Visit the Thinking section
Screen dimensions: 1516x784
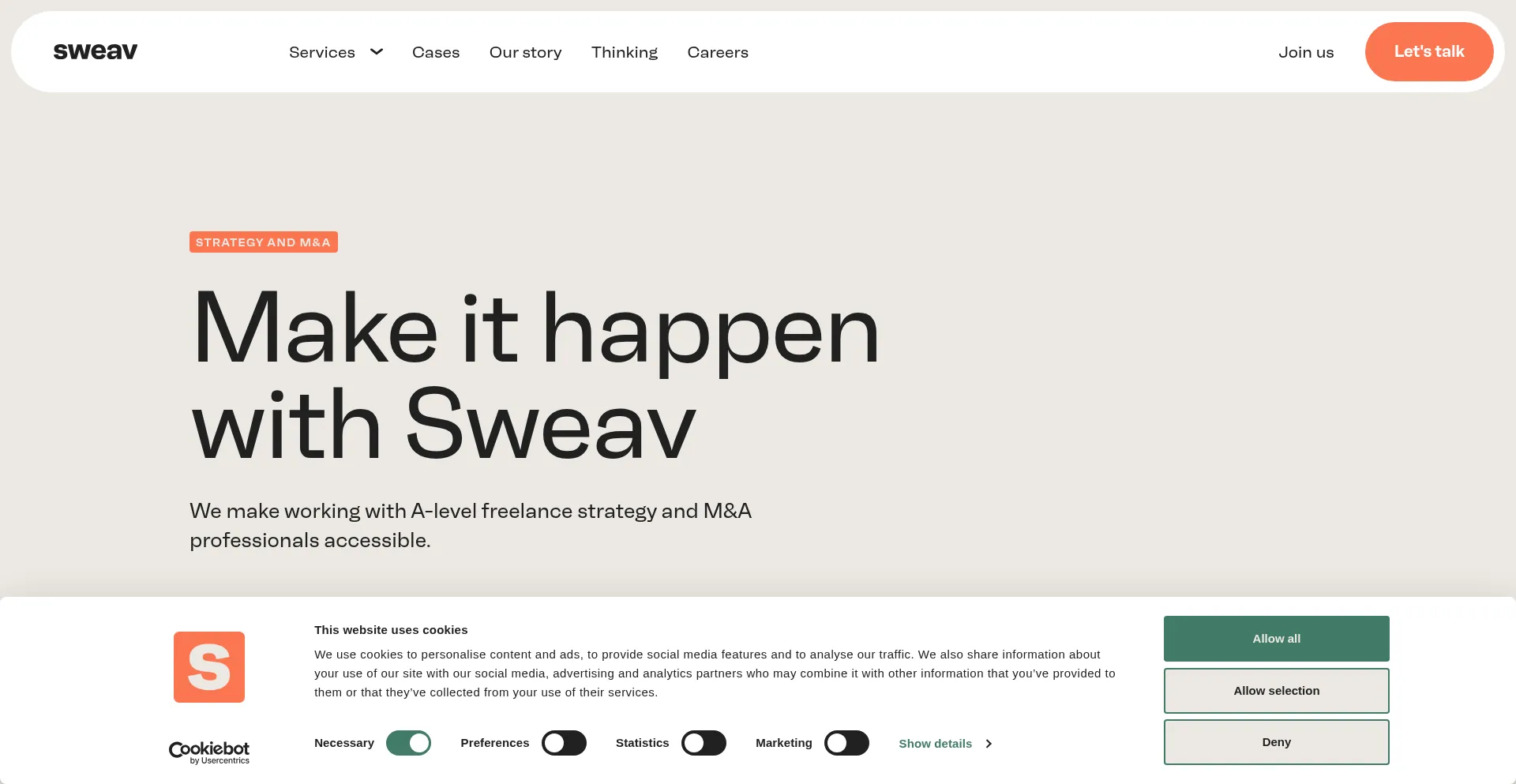pyautogui.click(x=624, y=52)
